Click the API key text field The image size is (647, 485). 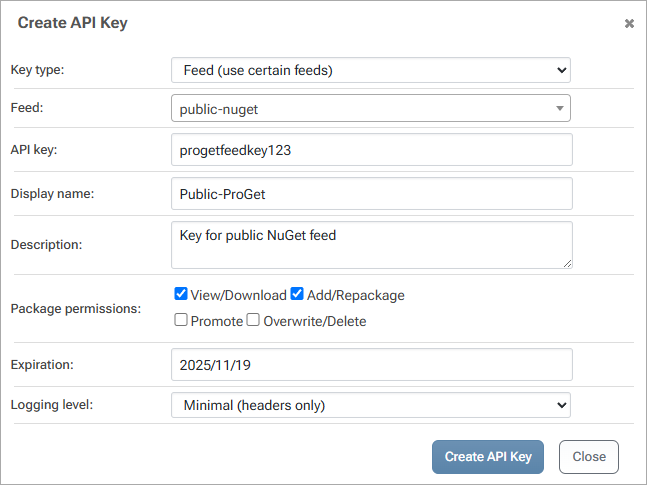371,150
